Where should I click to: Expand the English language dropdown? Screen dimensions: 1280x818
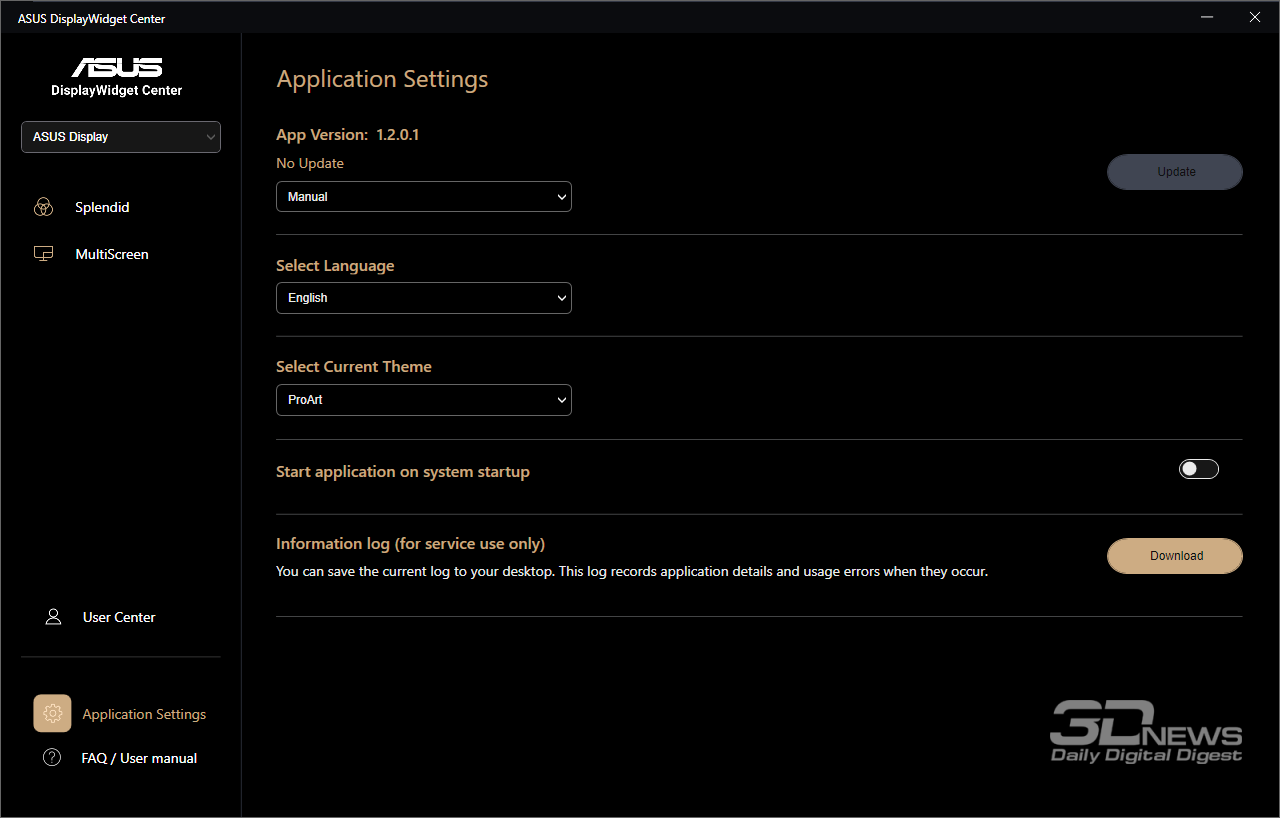pos(424,298)
